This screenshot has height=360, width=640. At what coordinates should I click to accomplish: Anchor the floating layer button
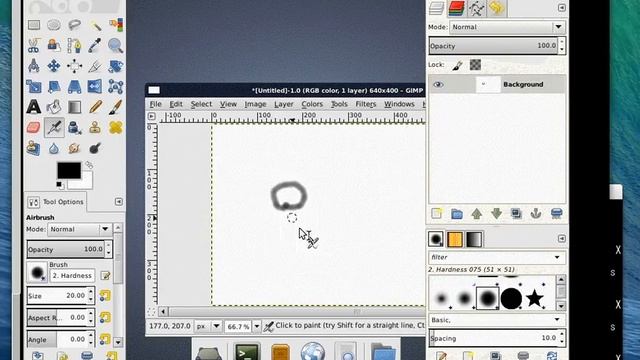point(536,213)
